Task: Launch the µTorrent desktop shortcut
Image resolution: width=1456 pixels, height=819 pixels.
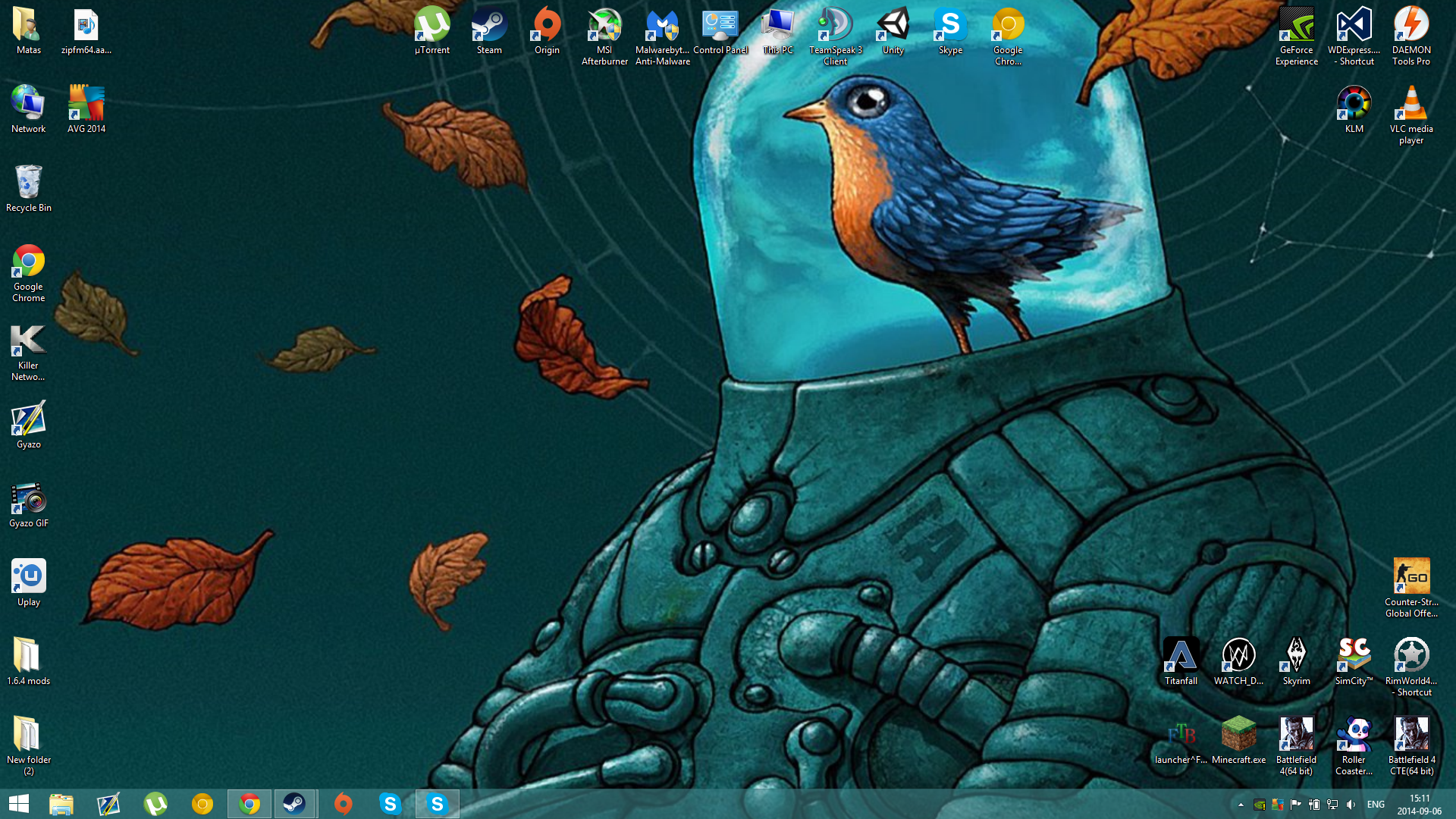Action: pyautogui.click(x=432, y=30)
